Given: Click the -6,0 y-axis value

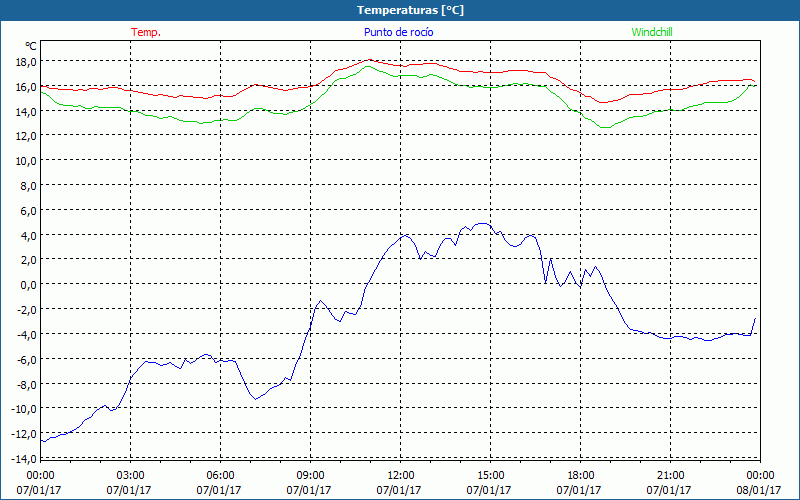Looking at the screenshot, I should click(27, 359).
